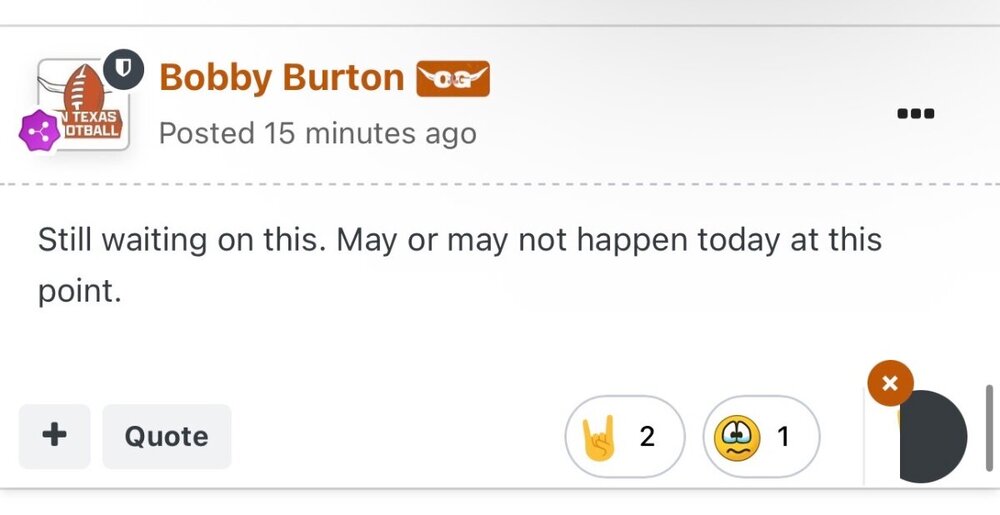Open the three-dot post options menu

pyautogui.click(x=915, y=114)
